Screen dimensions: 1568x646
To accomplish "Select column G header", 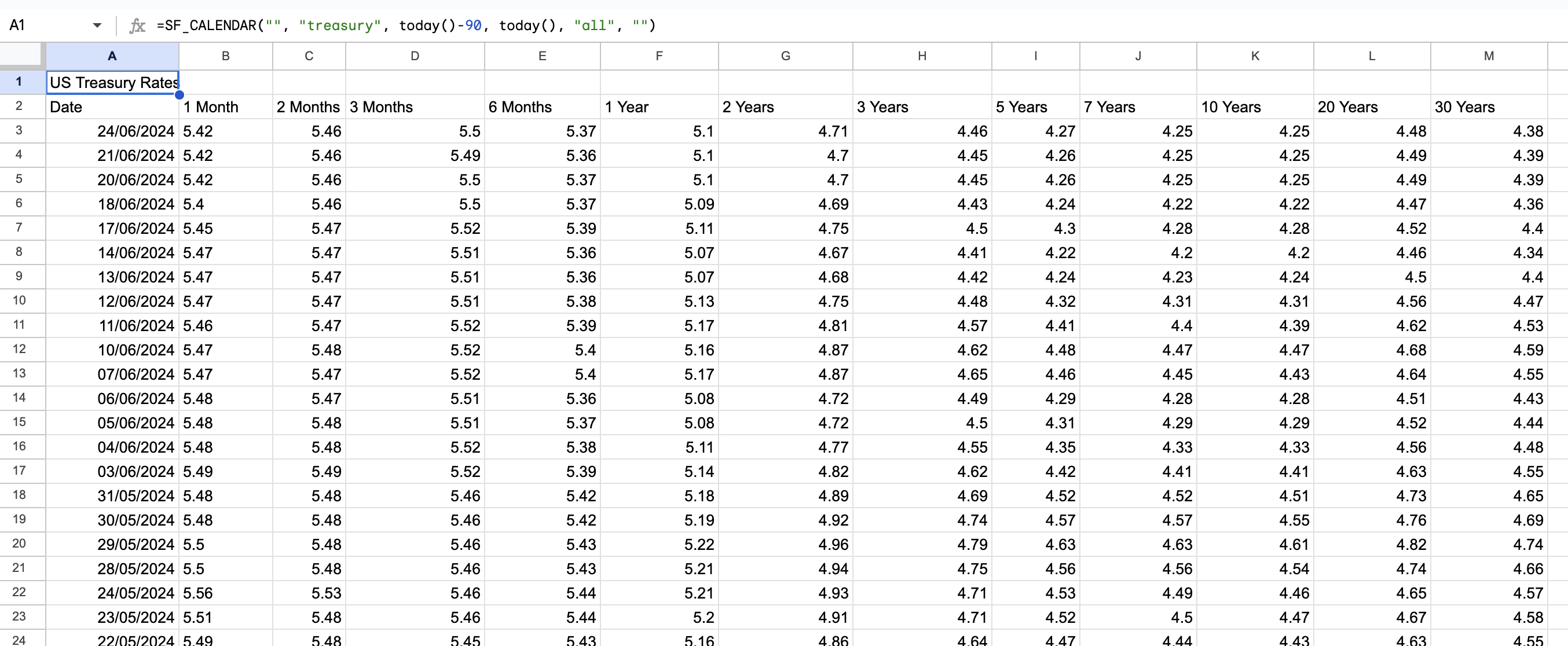I will pos(786,56).
